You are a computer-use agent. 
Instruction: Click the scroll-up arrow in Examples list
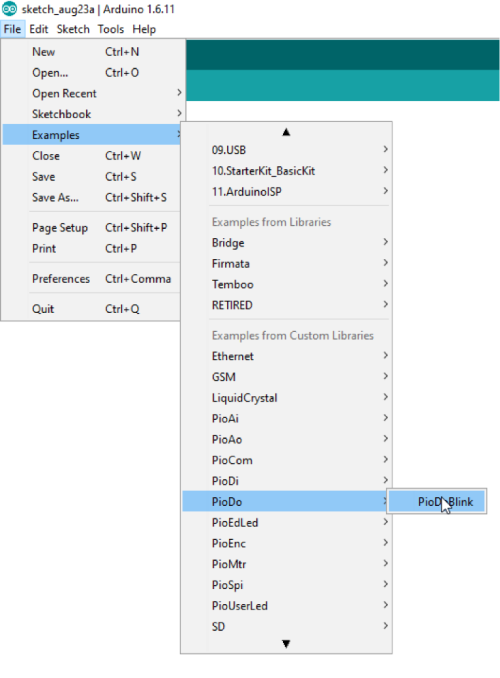286,132
